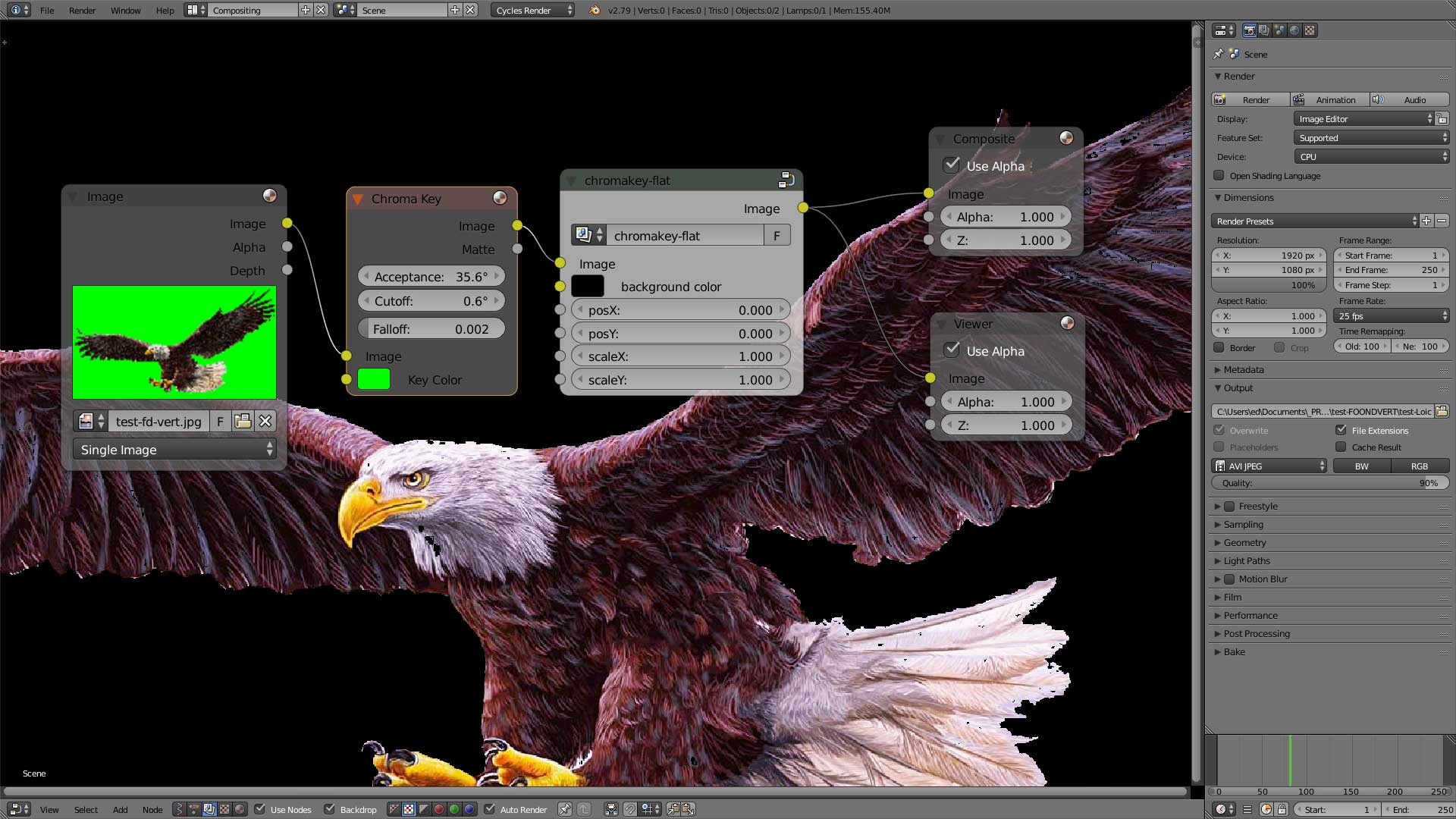Open the Cycles Render engine selector
Screen dimensions: 1456x819
coord(533,10)
